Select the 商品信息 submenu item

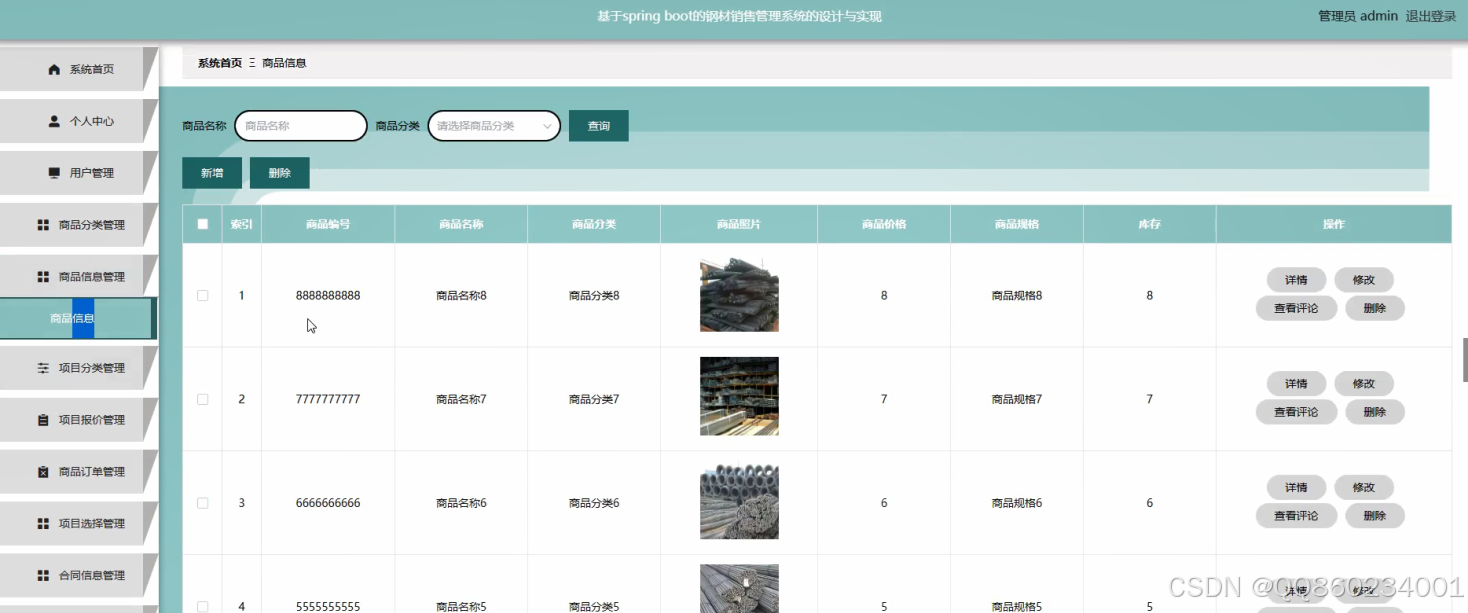tap(77, 319)
